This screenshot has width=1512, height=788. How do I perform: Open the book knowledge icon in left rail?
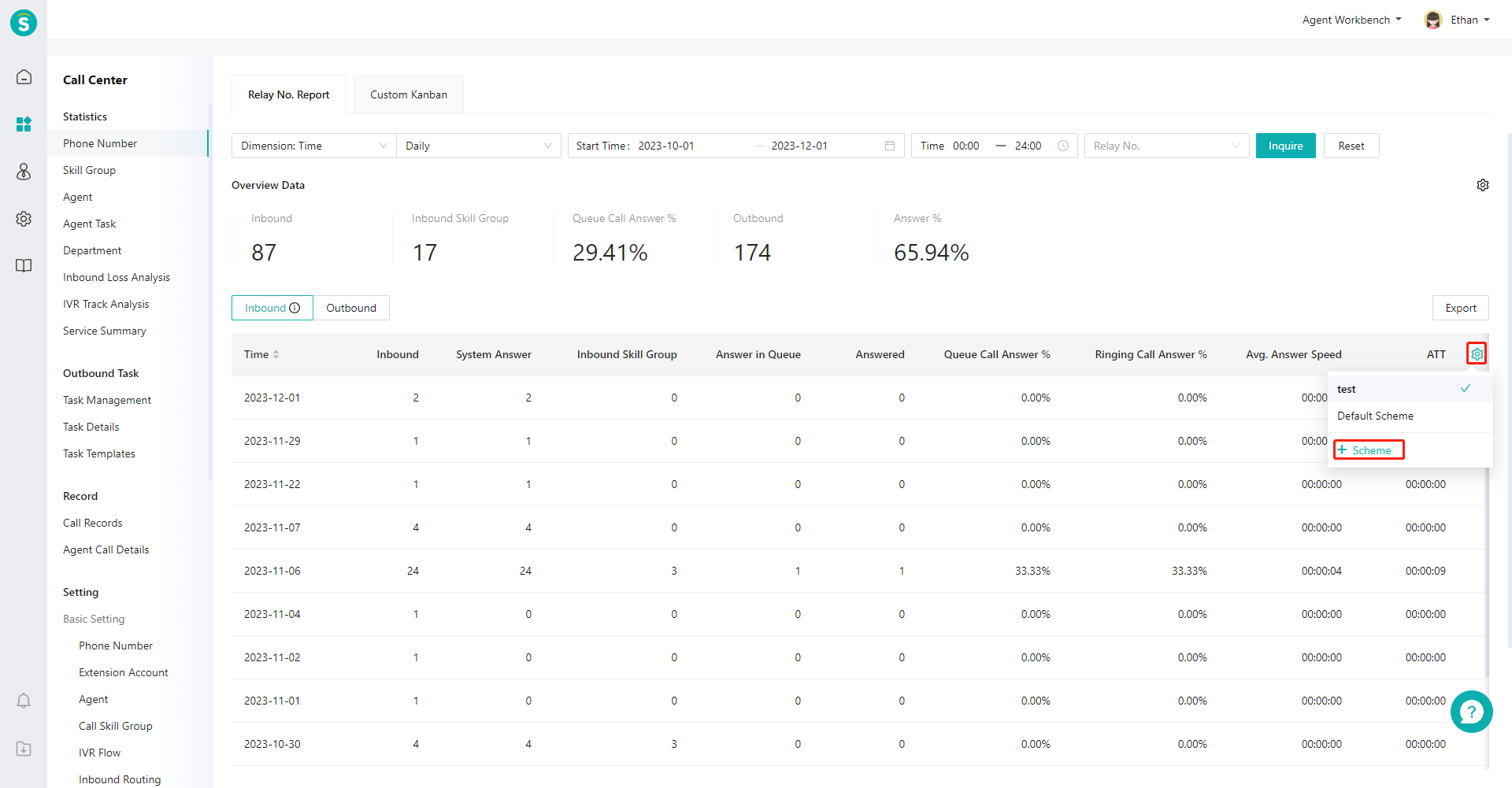24,265
